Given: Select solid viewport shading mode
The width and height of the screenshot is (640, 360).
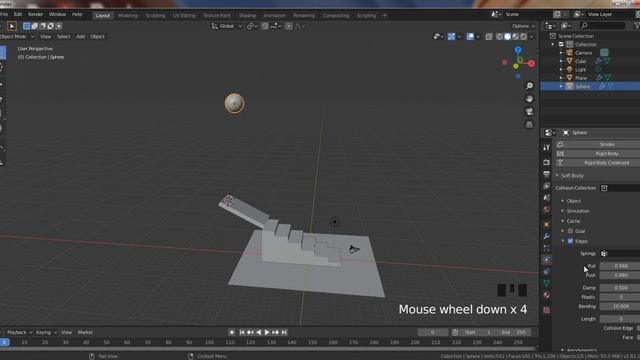Looking at the screenshot, I should pos(507,37).
